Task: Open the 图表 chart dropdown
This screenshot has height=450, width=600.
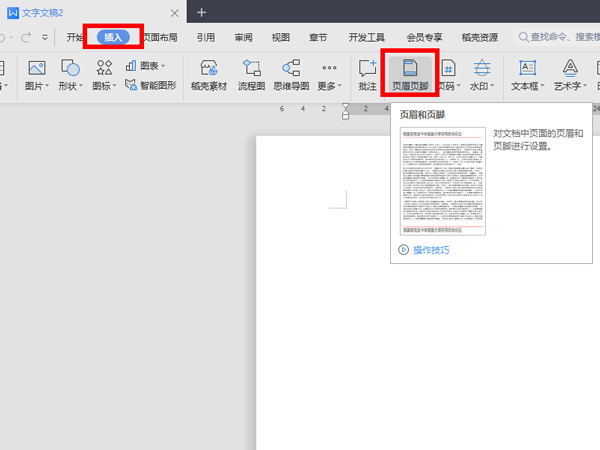Action: pyautogui.click(x=147, y=66)
